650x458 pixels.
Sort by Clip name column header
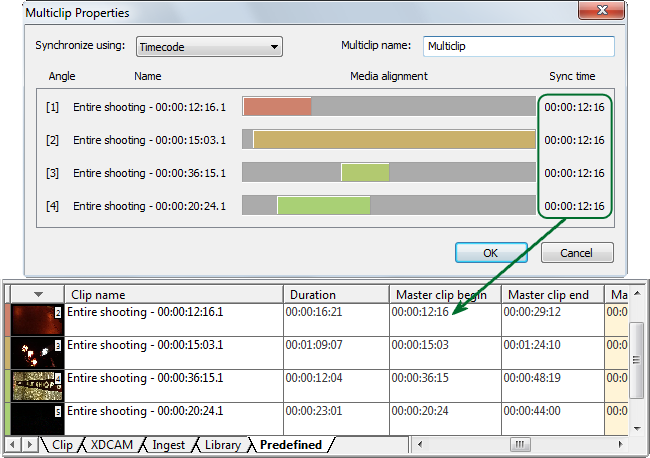point(174,295)
